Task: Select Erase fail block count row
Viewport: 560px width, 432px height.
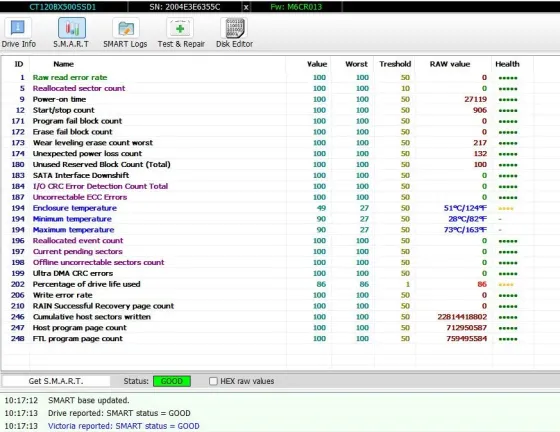Action: click(268, 132)
